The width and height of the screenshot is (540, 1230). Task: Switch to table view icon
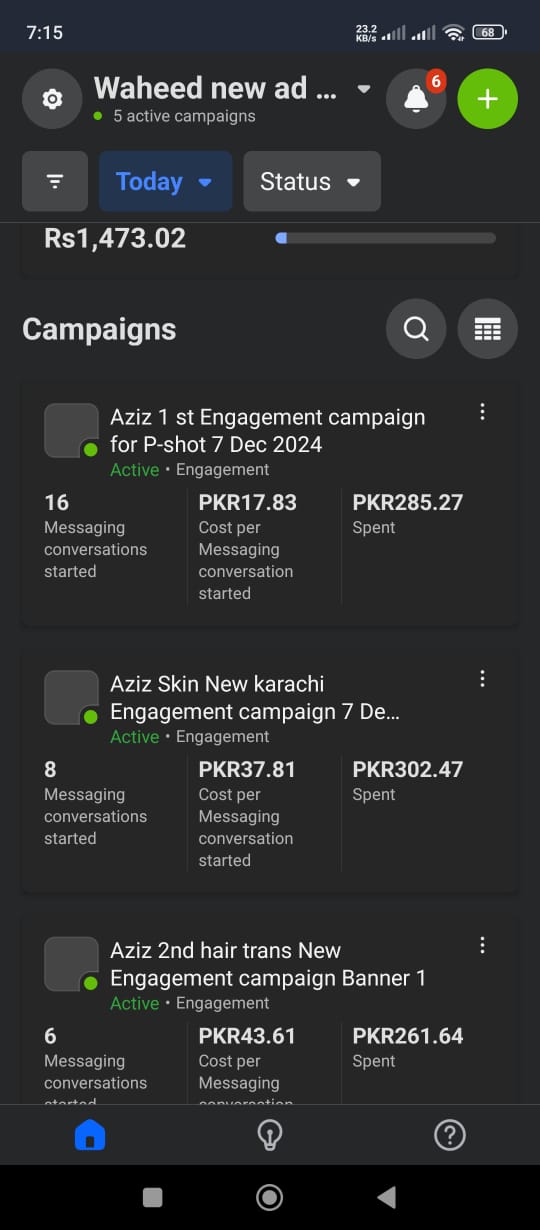(x=487, y=329)
